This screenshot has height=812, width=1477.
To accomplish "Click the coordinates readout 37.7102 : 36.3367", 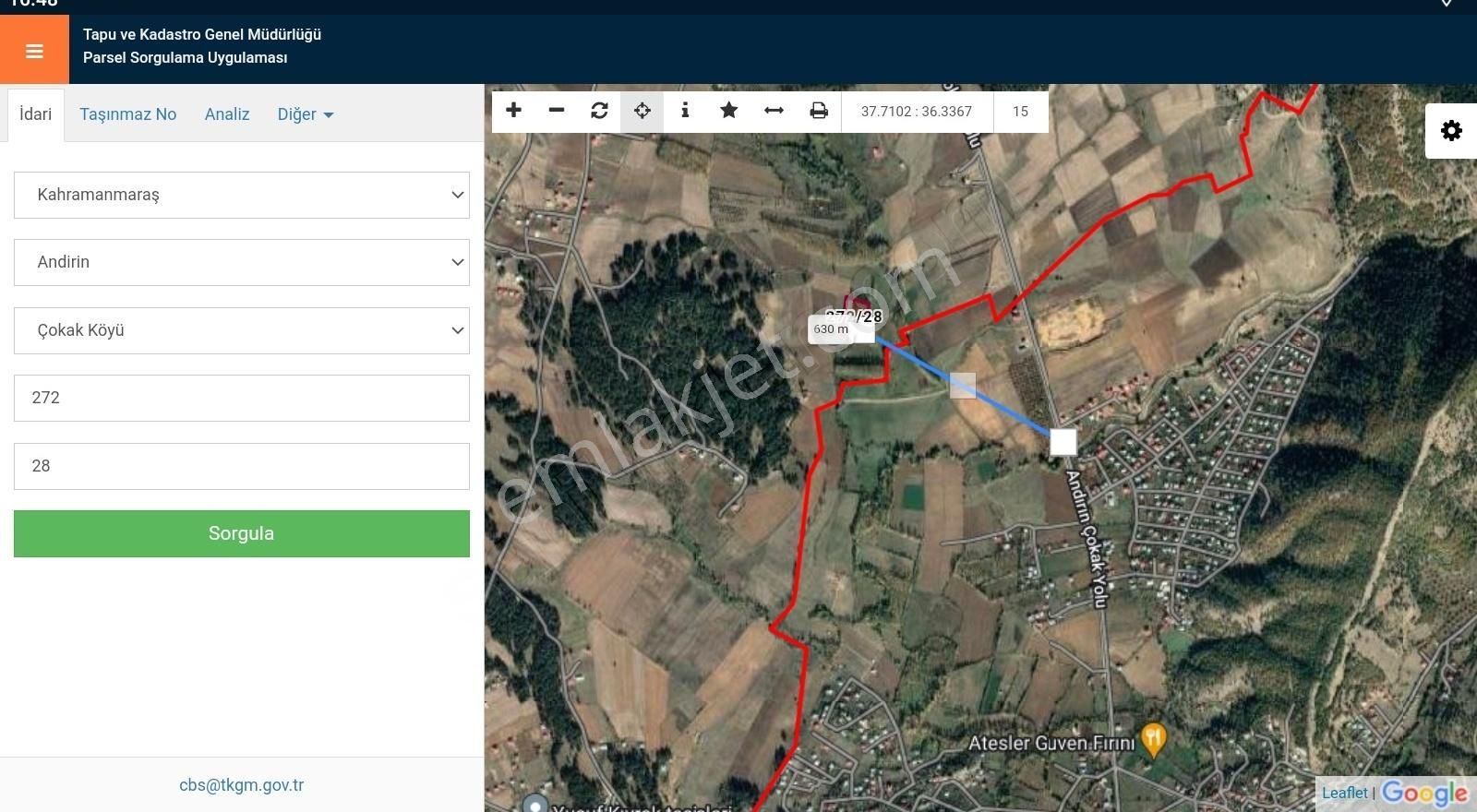I will pyautogui.click(x=917, y=112).
